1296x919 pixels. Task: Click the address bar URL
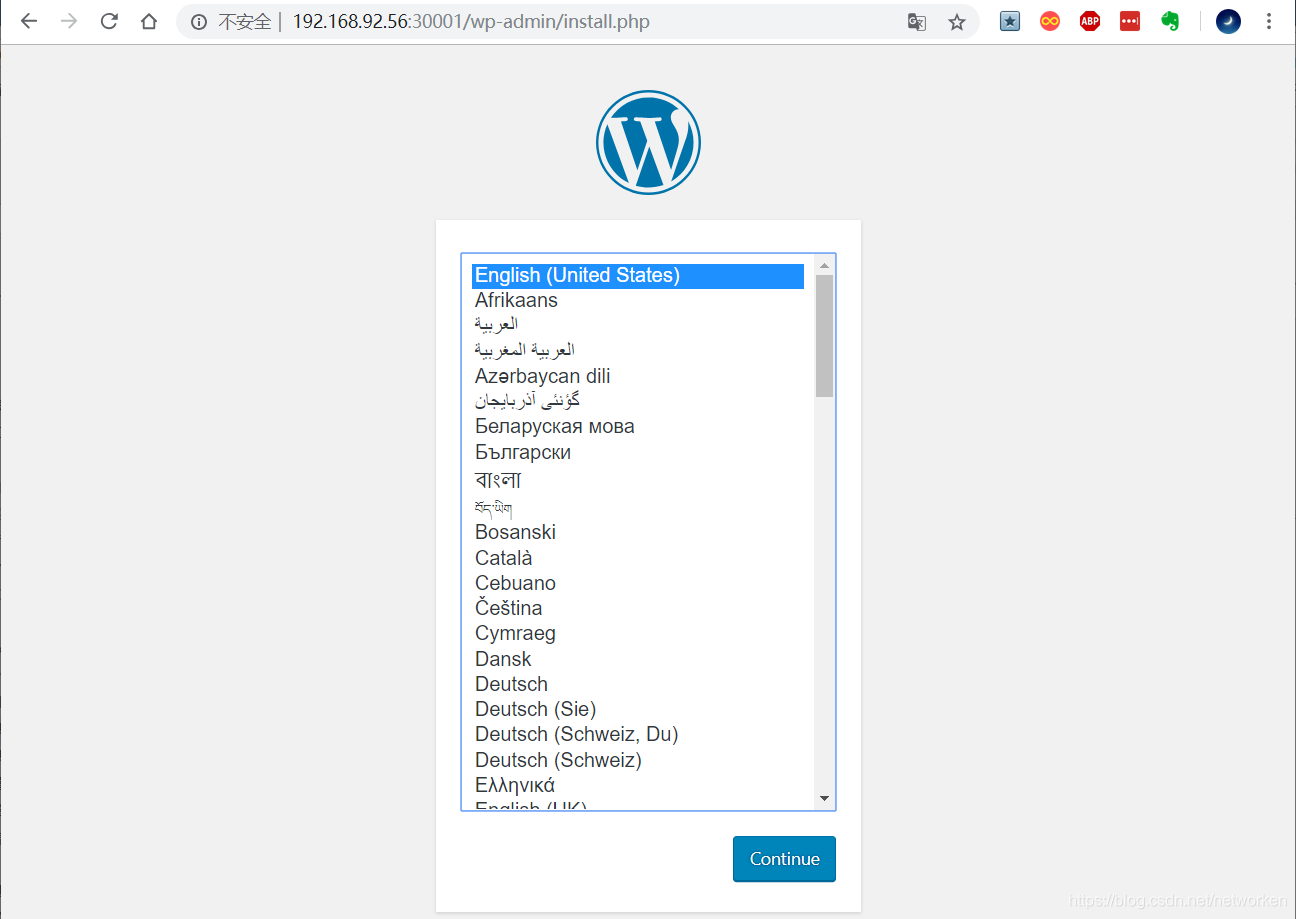click(x=471, y=21)
